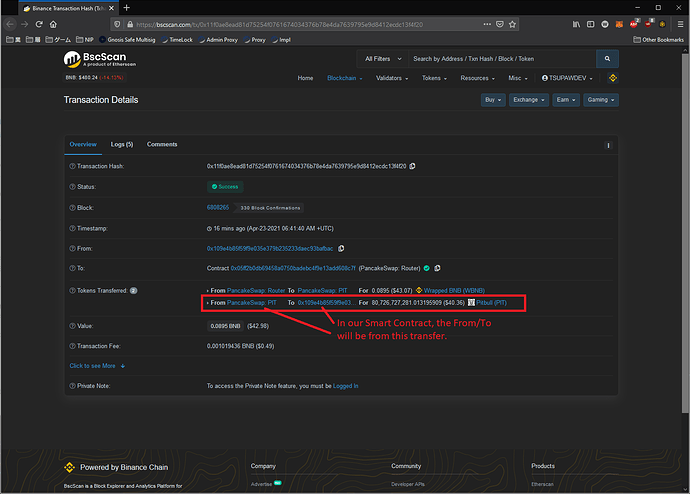The height and width of the screenshot is (494, 690).
Task: Copy the To contract address
Action: click(x=435, y=268)
